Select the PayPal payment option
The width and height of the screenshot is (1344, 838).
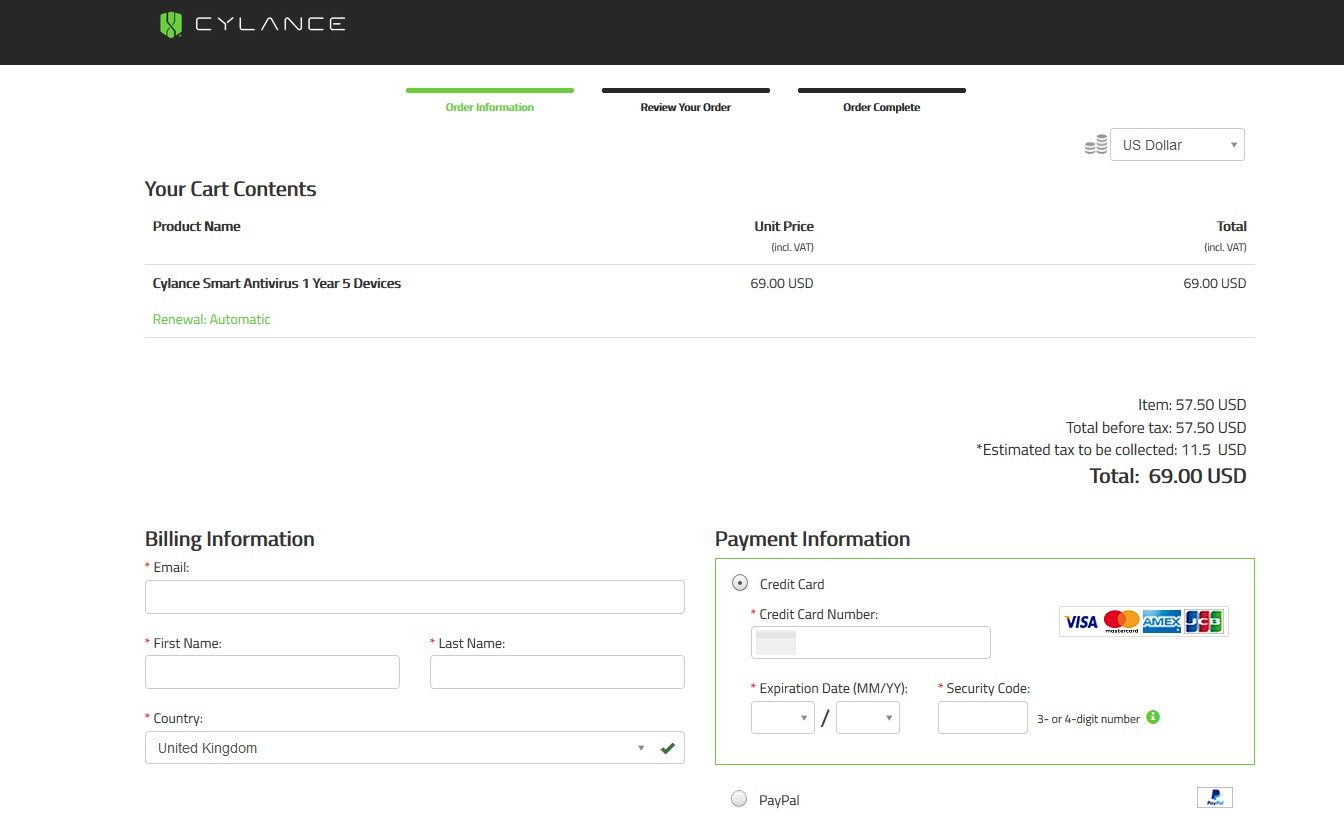739,799
